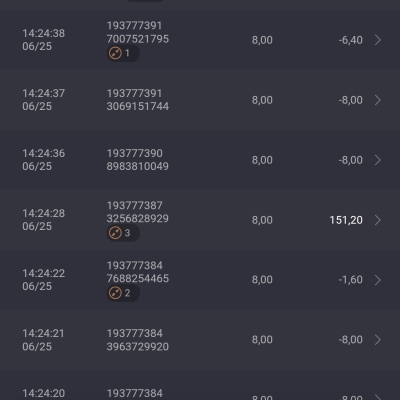
Task: Open the free spins badge showing 2
Action: [123, 293]
